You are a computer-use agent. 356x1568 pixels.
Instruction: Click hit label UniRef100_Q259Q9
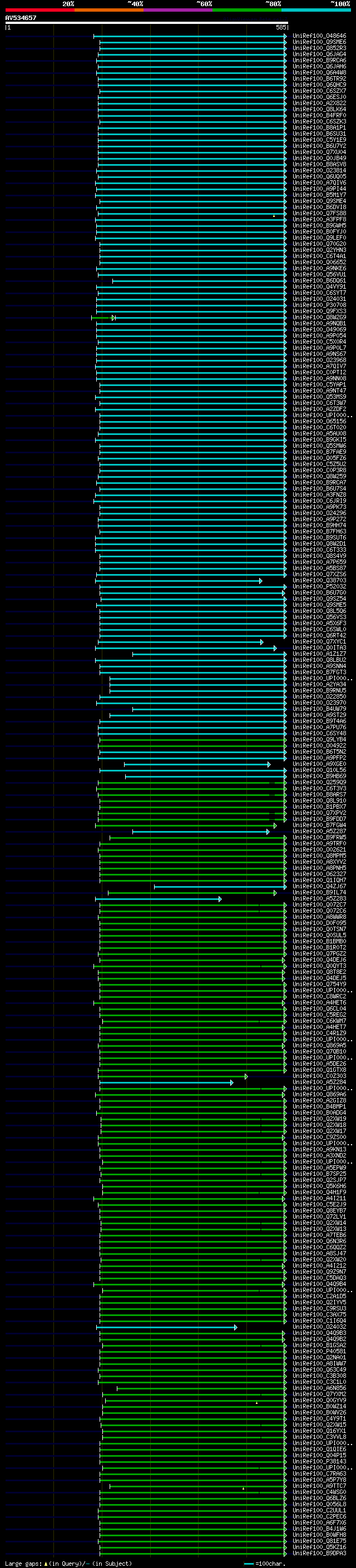tap(319, 782)
